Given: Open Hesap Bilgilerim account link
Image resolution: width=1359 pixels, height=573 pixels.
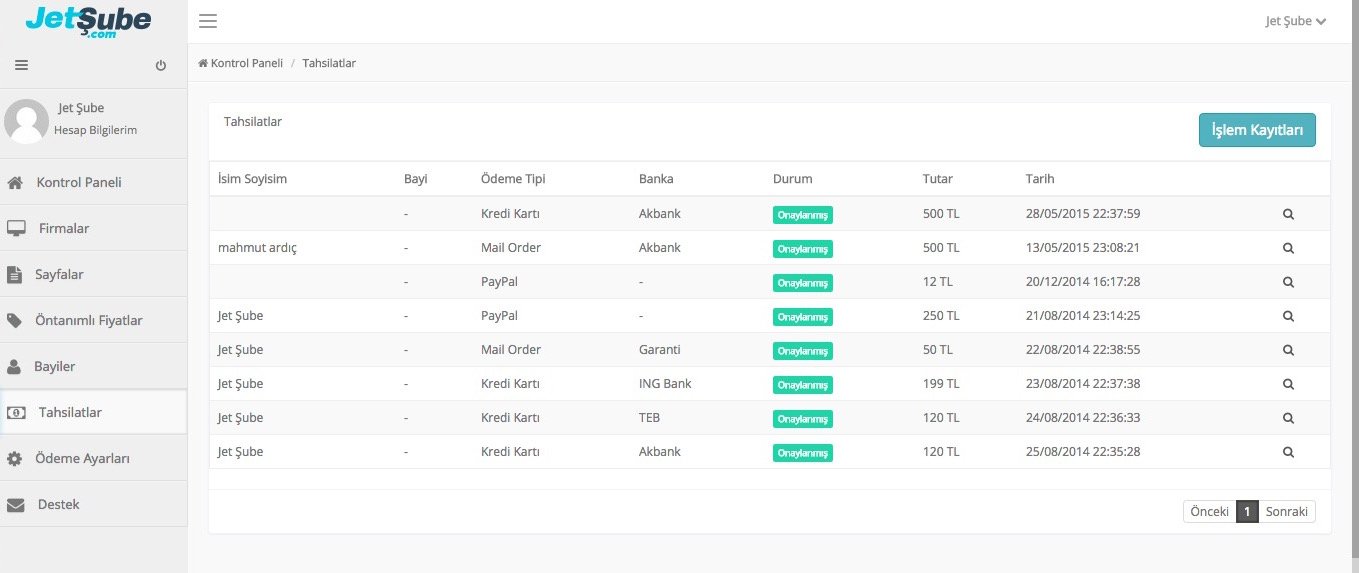Looking at the screenshot, I should (x=95, y=130).
